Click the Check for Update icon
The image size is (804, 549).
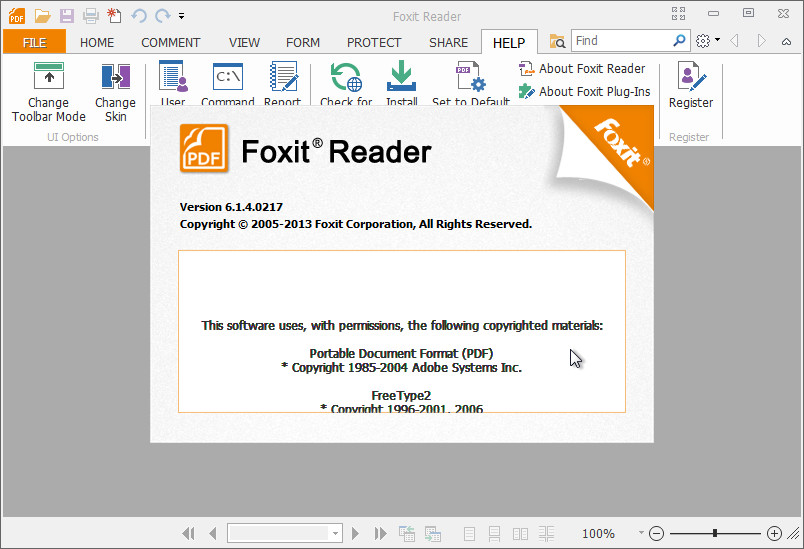(346, 77)
